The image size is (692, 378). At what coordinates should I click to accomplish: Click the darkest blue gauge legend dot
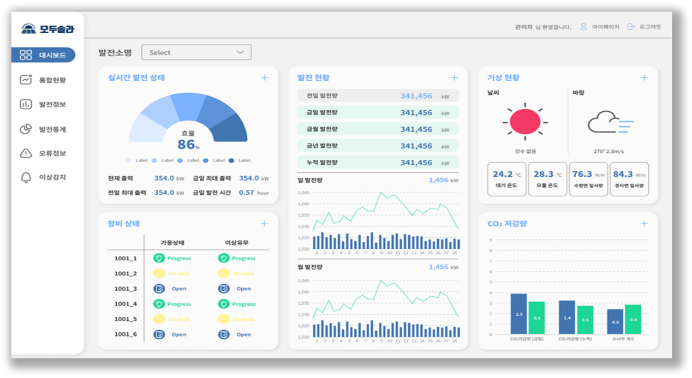click(x=231, y=161)
